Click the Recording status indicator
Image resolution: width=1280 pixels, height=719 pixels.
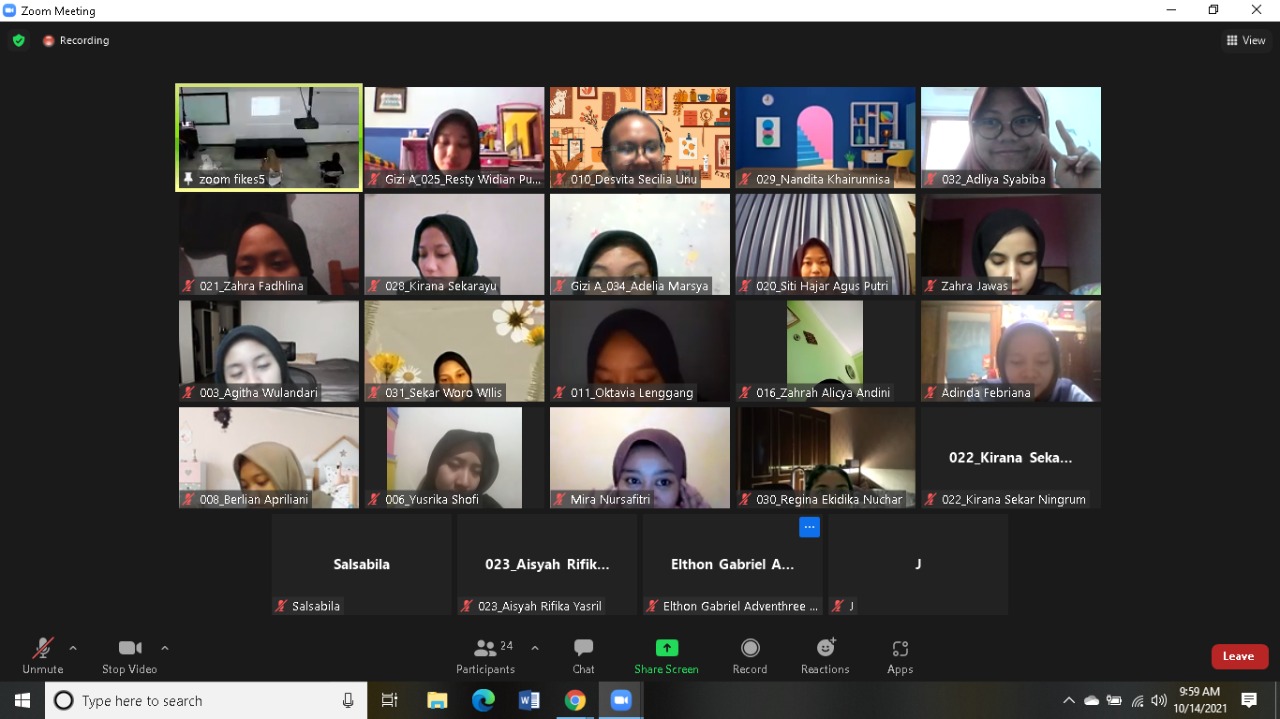point(76,41)
